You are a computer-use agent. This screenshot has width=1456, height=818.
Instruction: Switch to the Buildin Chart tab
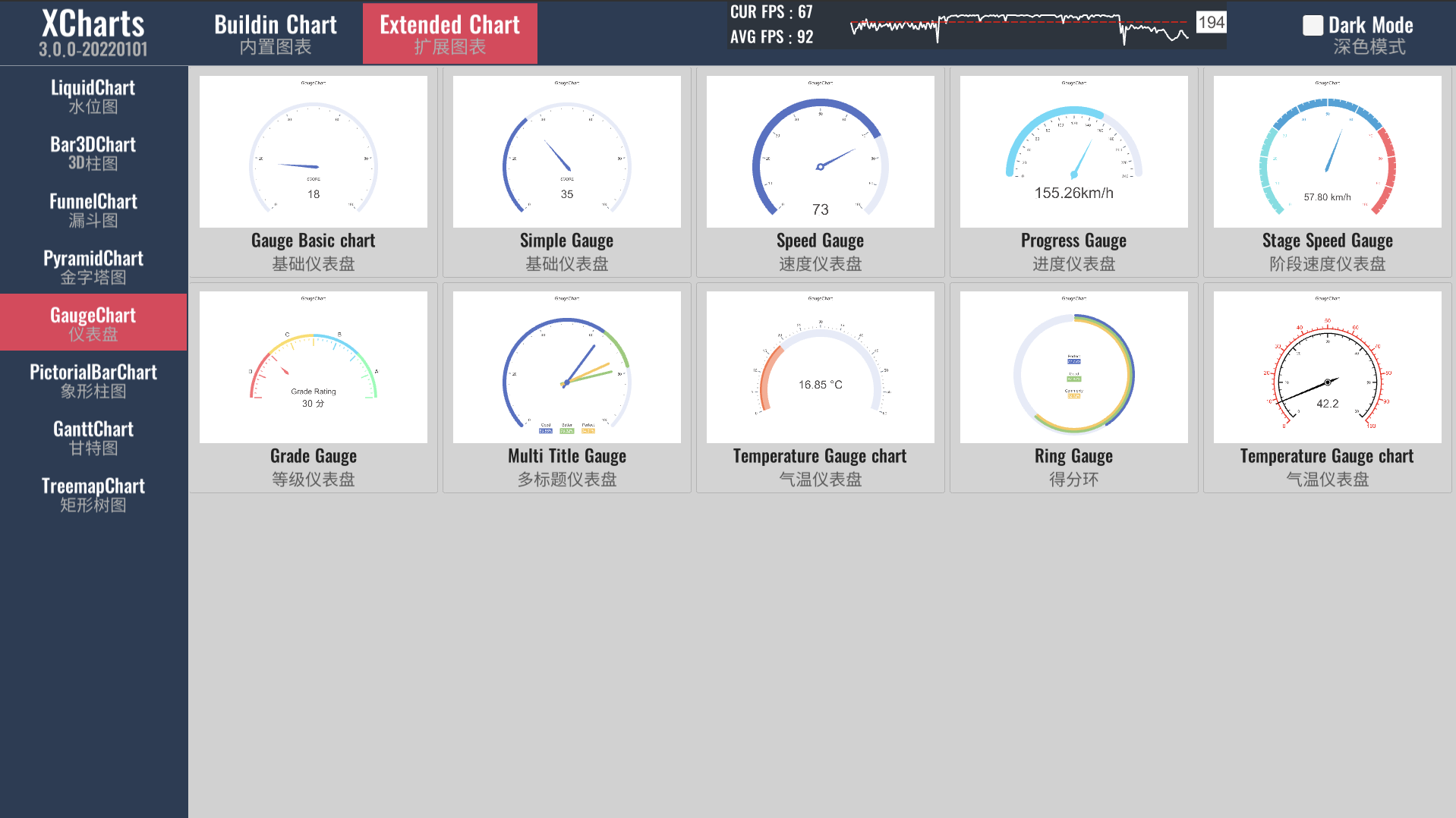[x=275, y=33]
